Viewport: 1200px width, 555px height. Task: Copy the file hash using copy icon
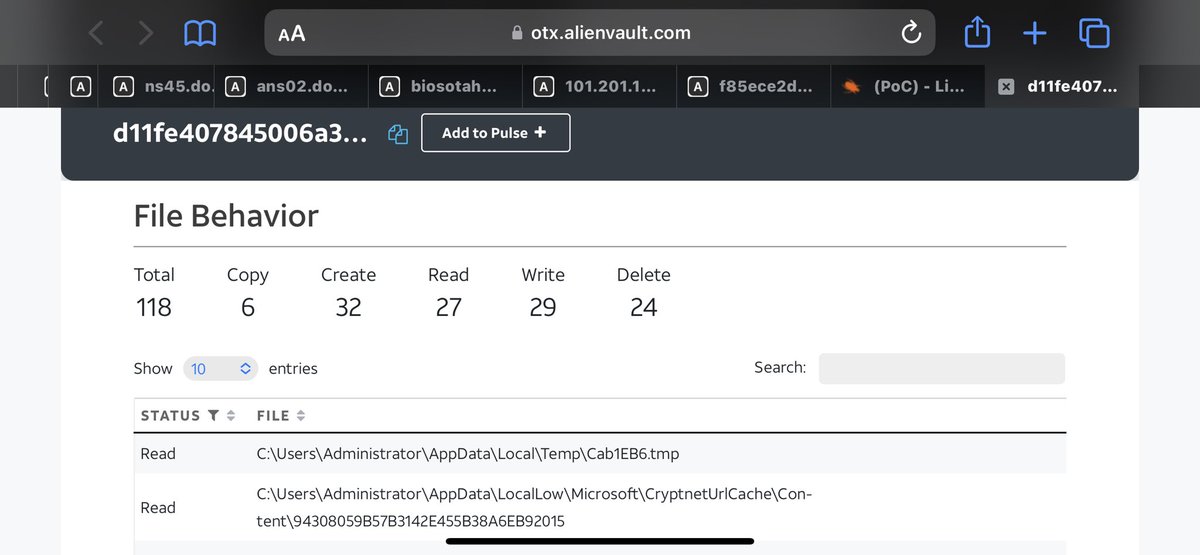tap(397, 134)
